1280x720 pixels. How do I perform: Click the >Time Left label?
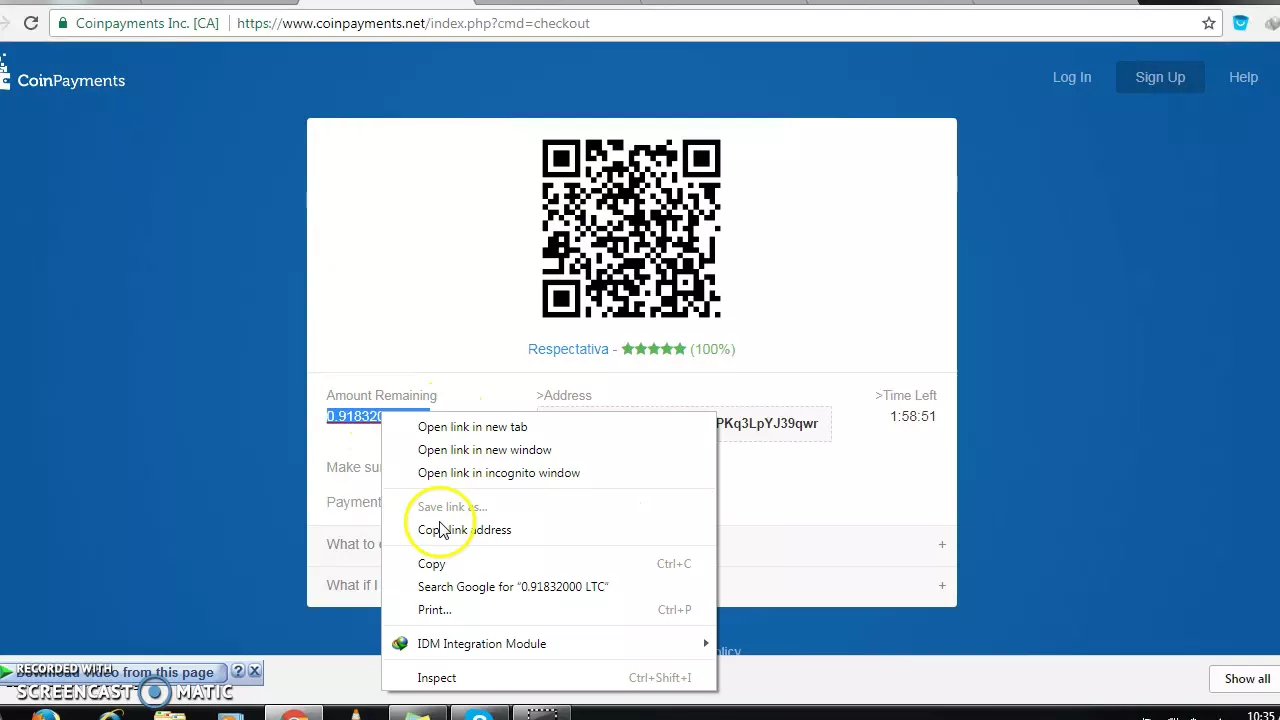coord(906,395)
